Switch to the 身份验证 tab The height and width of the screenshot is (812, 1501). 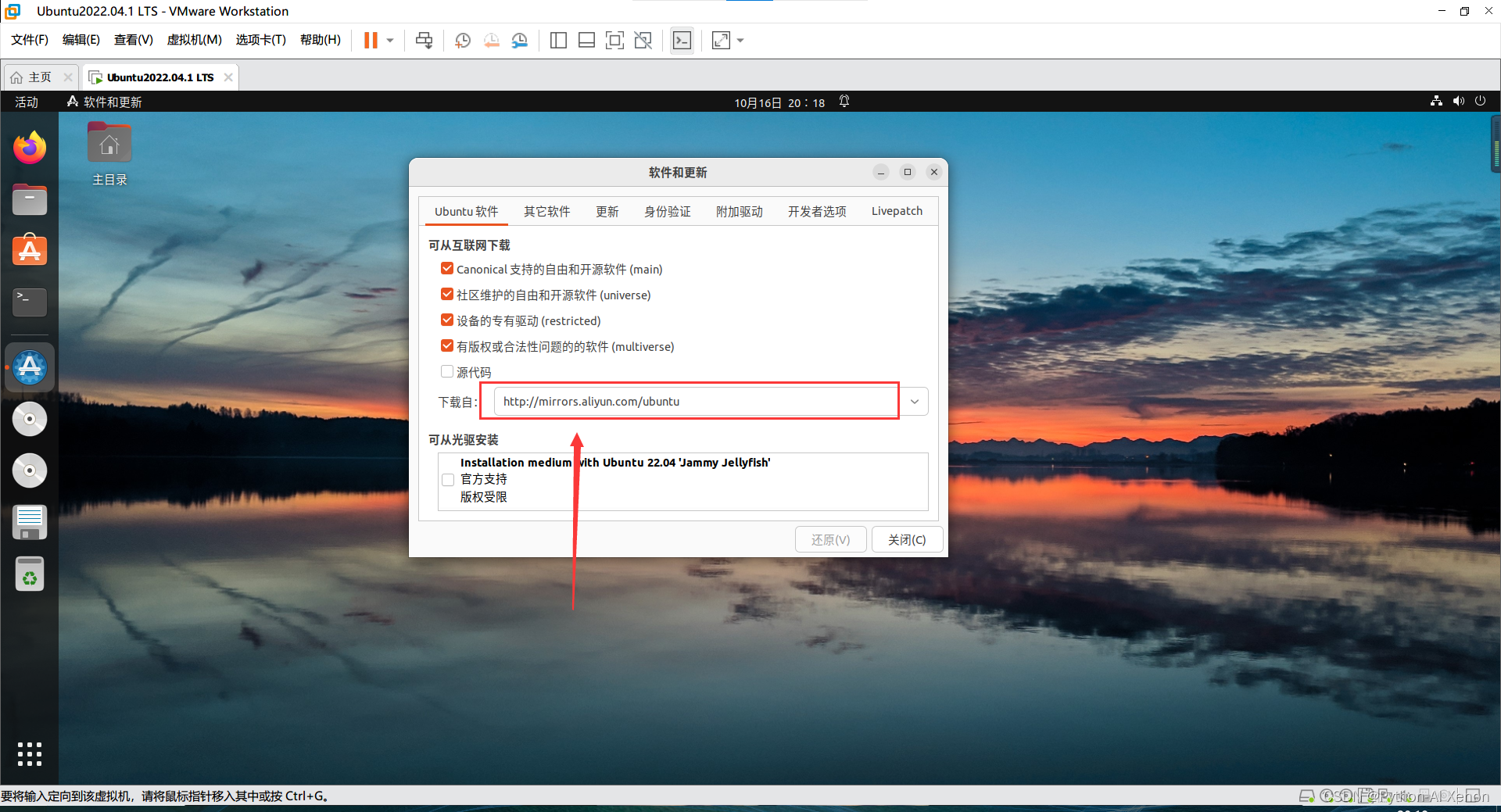[668, 212]
